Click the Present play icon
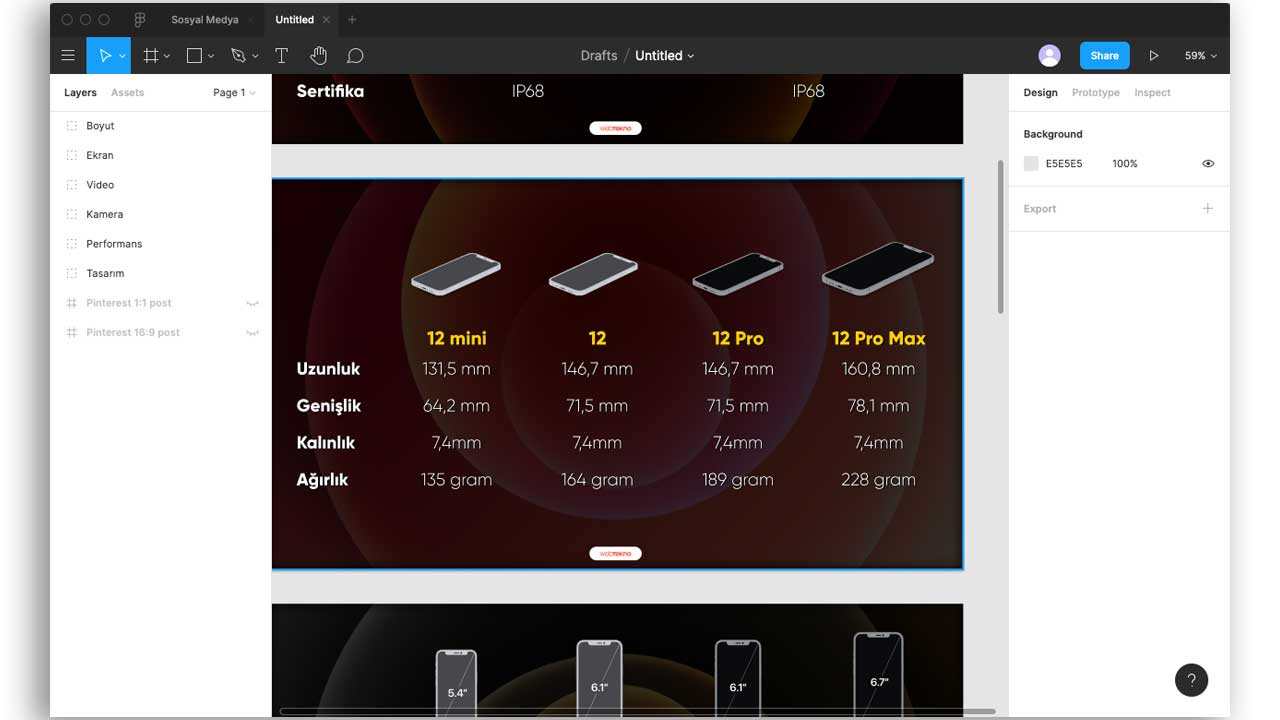Viewport: 1280px width, 720px height. pos(1153,56)
